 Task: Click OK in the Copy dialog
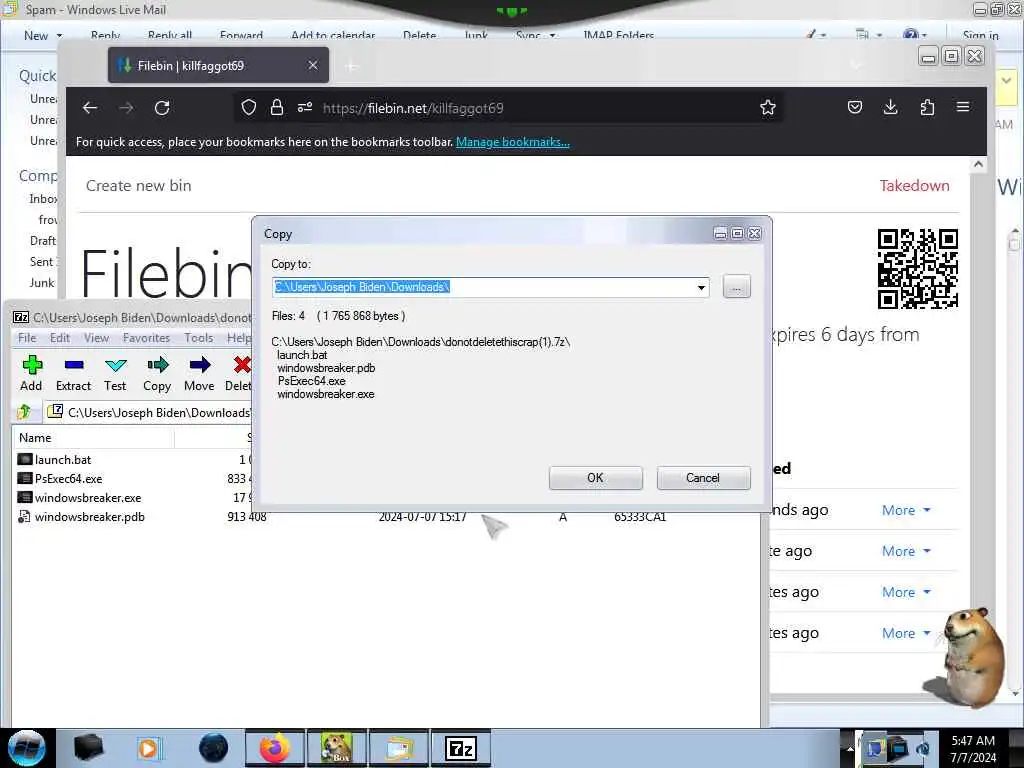[x=596, y=477]
